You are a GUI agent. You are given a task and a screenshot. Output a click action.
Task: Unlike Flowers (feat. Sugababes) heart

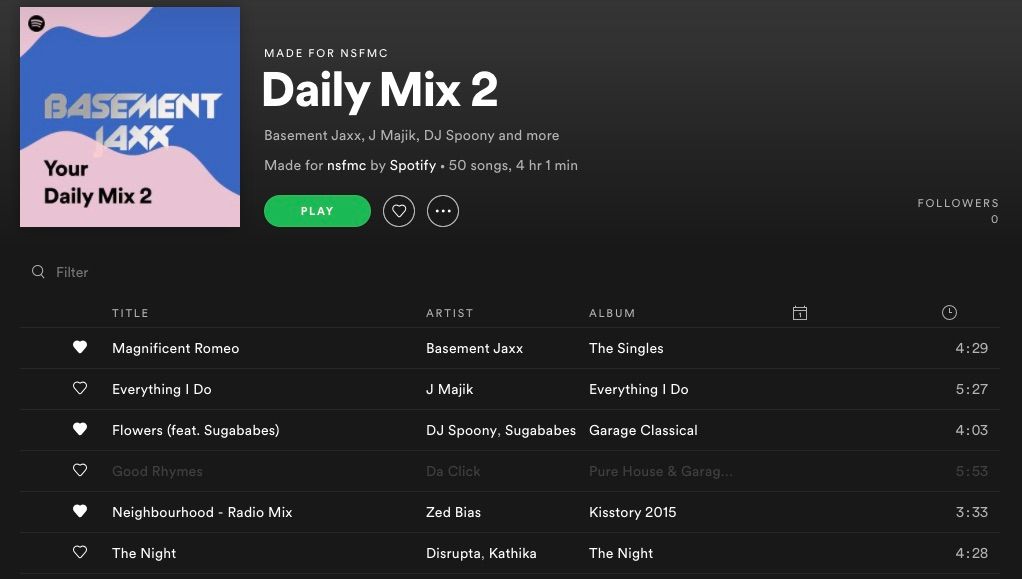(80, 429)
